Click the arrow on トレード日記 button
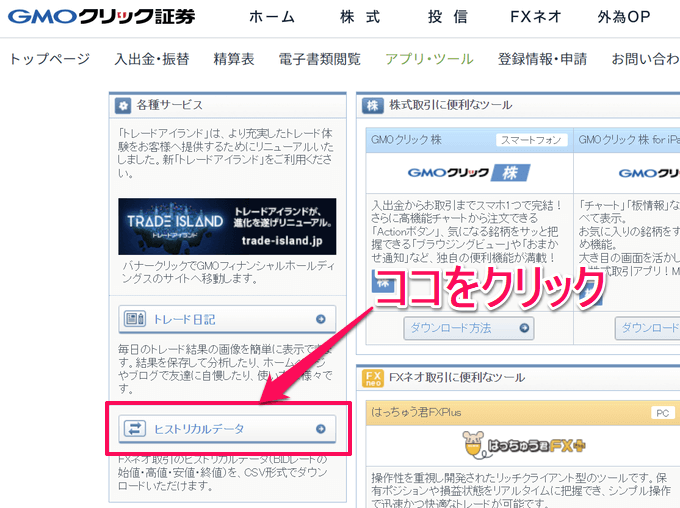680x508 pixels. point(320,319)
